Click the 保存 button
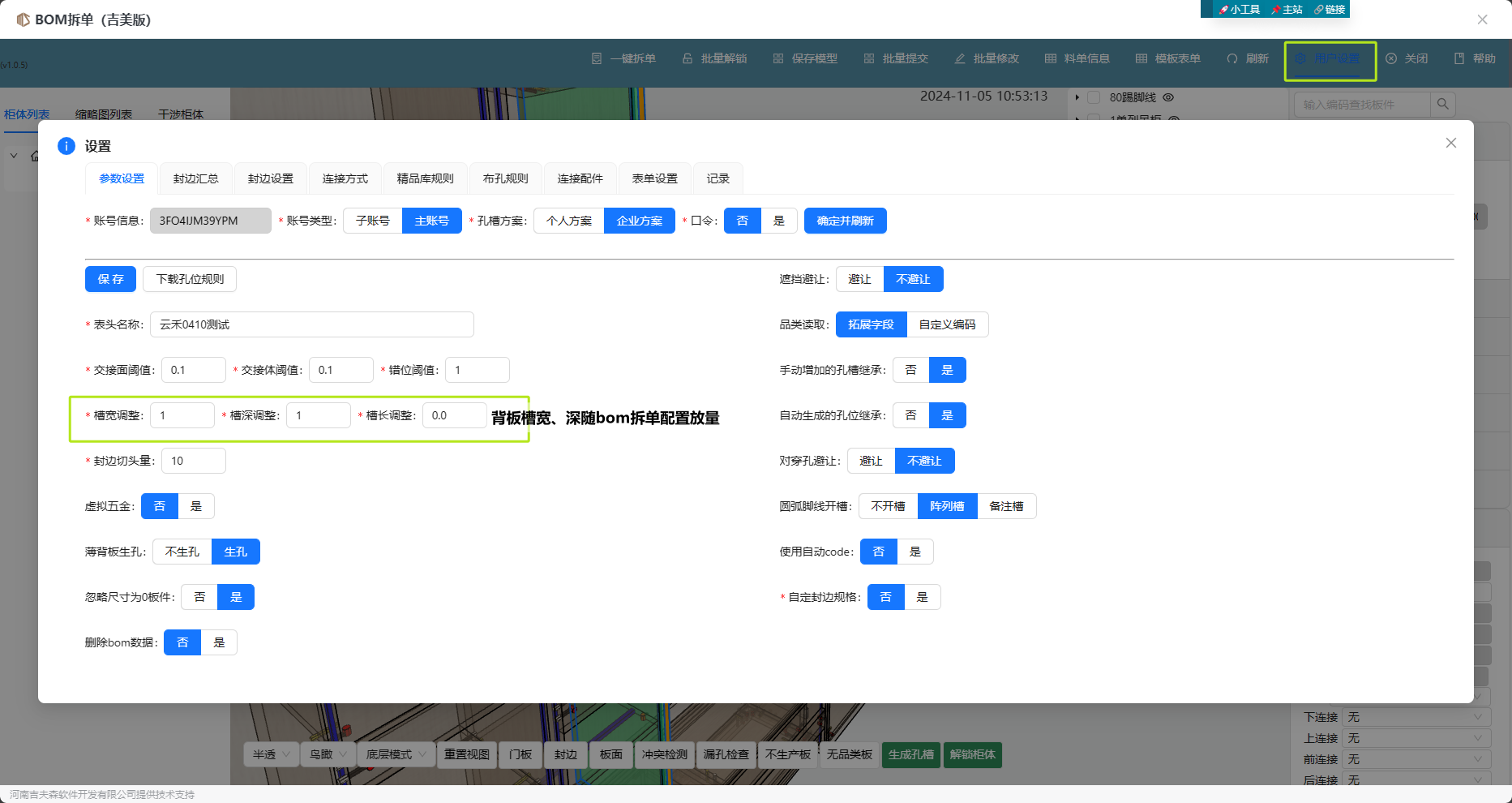 (x=110, y=279)
